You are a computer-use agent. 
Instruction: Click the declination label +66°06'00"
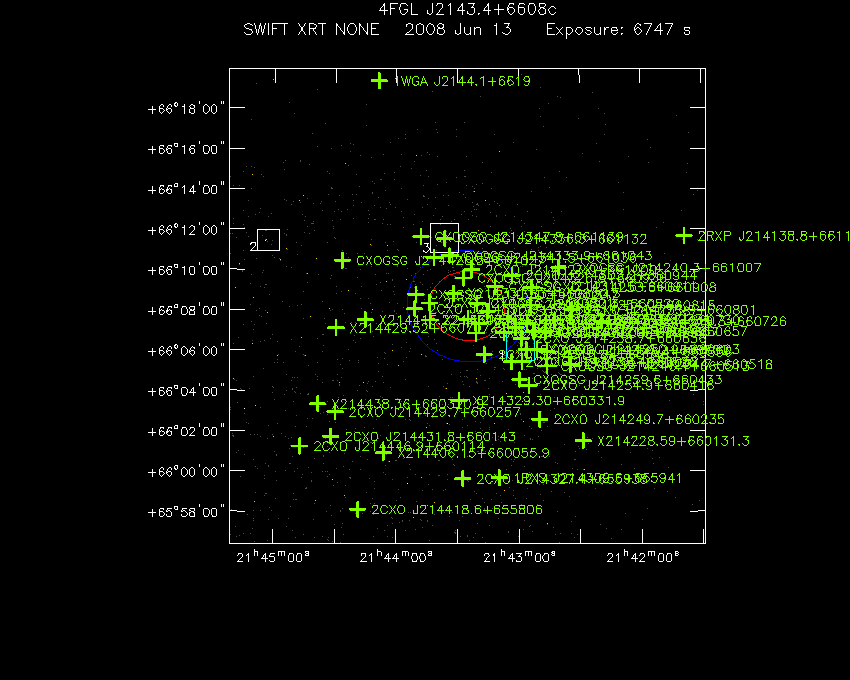[x=186, y=351]
